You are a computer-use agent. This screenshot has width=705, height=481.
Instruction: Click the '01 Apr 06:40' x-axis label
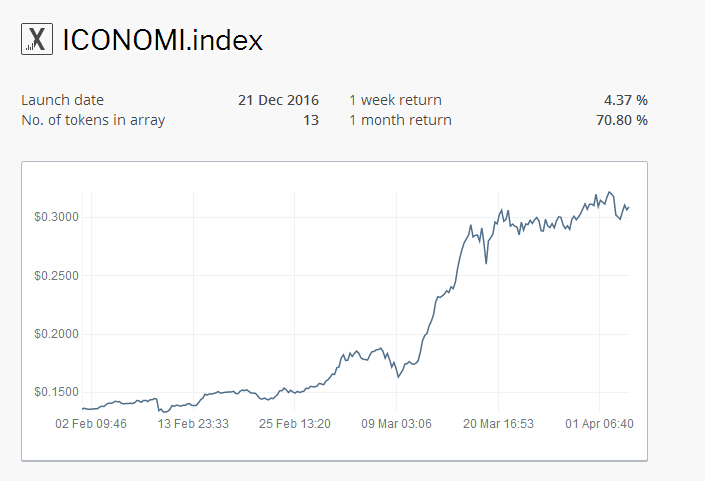pyautogui.click(x=599, y=423)
